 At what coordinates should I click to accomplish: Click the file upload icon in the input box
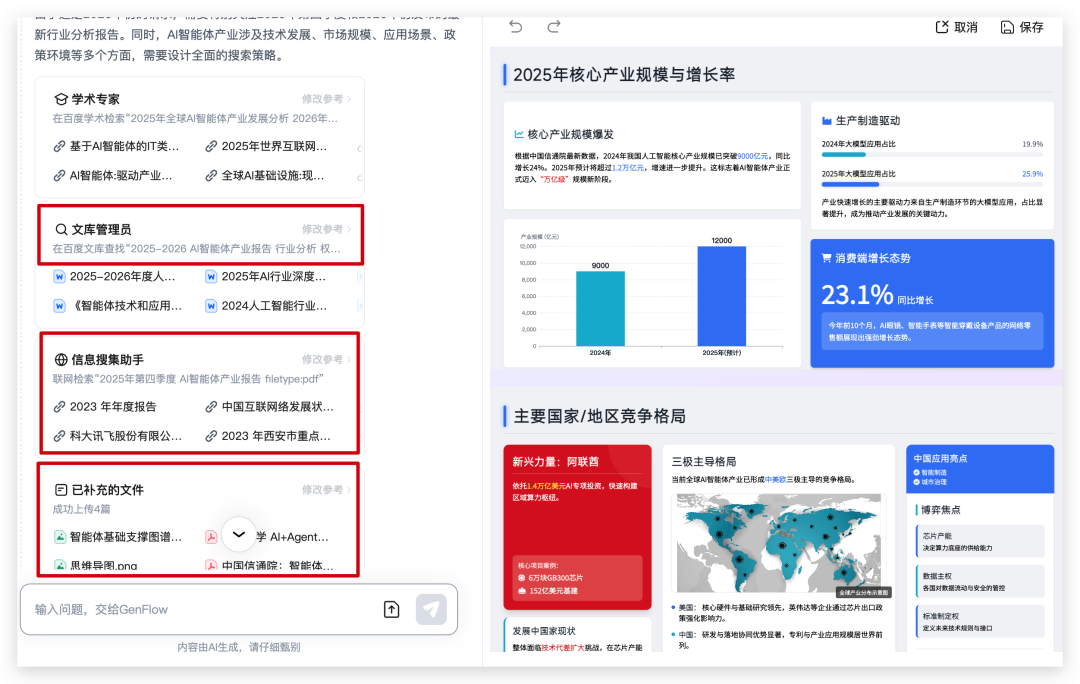pos(392,609)
